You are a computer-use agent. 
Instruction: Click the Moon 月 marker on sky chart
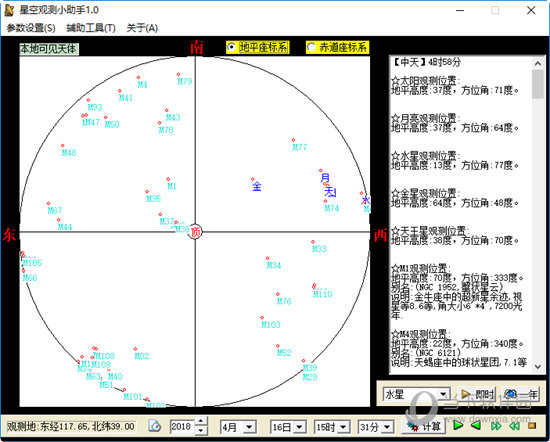coord(325,178)
